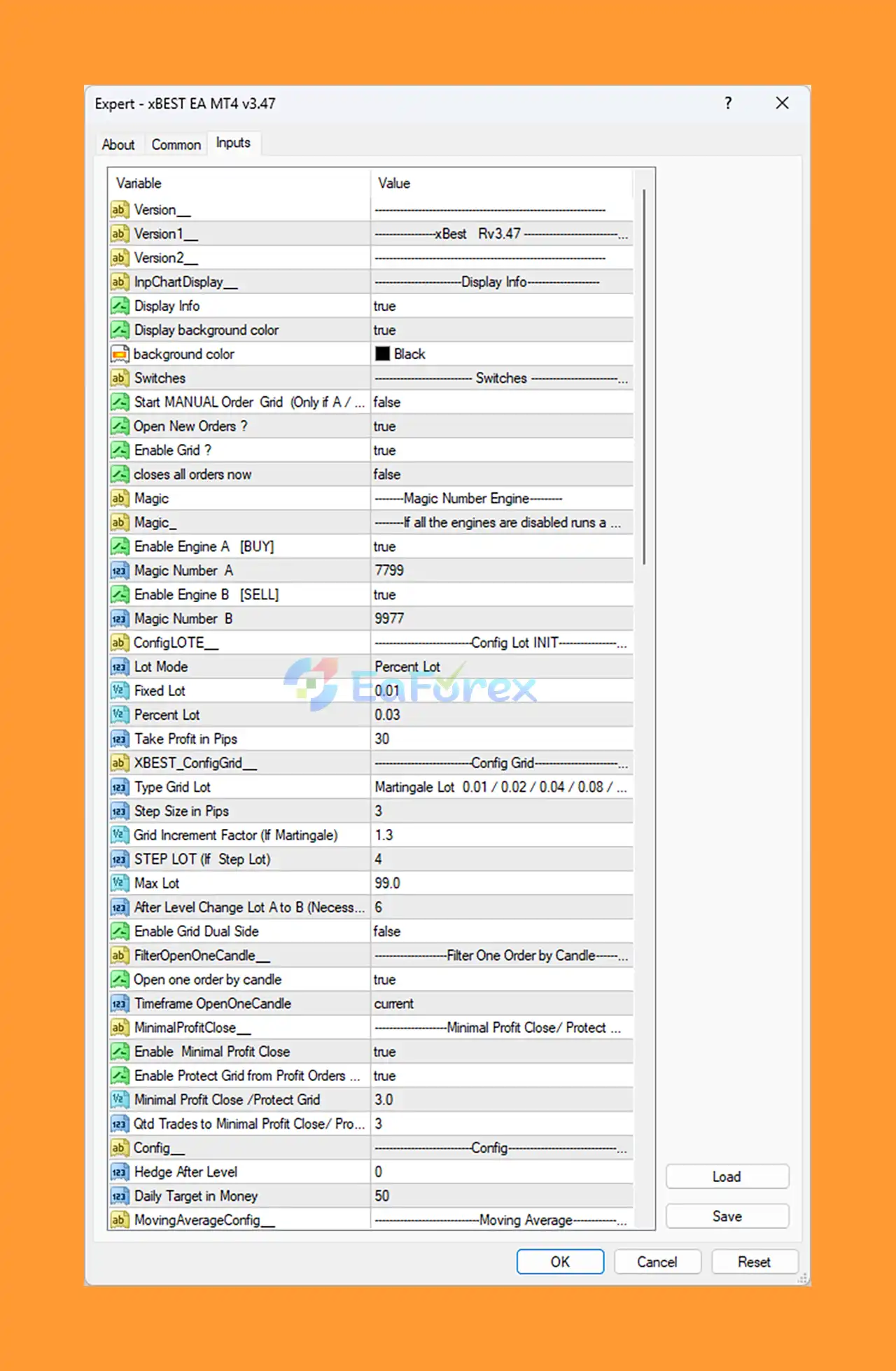
Task: Click the icon beside Enable Engine B [SELL]
Action: pos(120,594)
